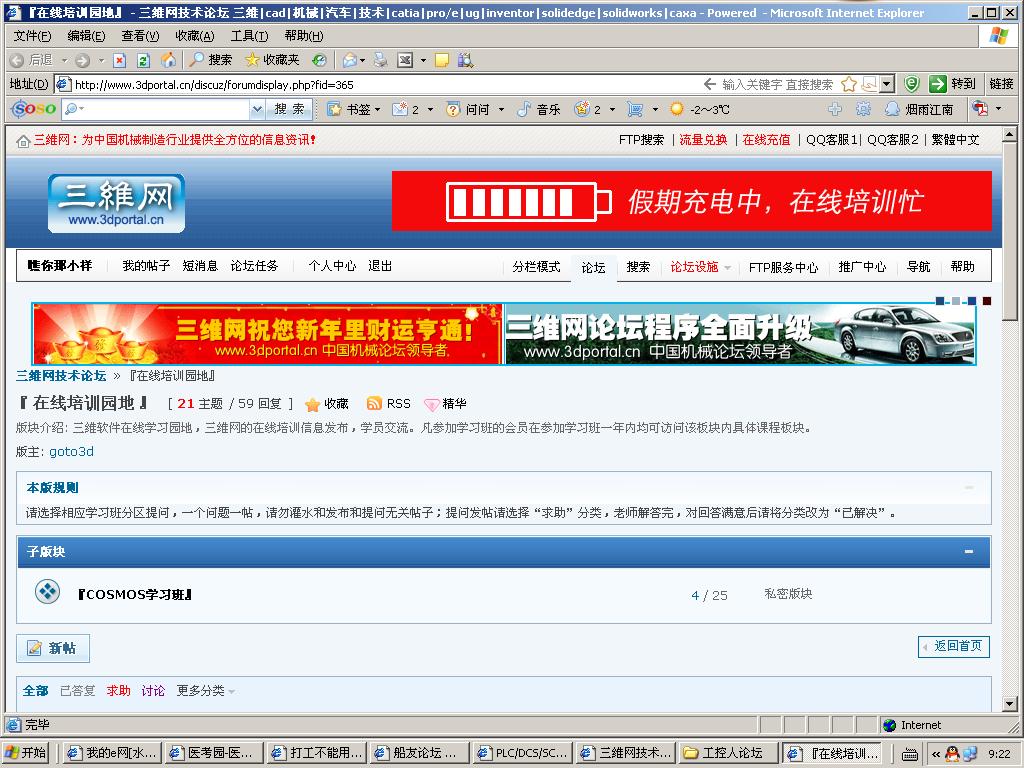Open the 『COSMOS学习班』 subforum link
The height and width of the screenshot is (768, 1024).
click(x=135, y=594)
